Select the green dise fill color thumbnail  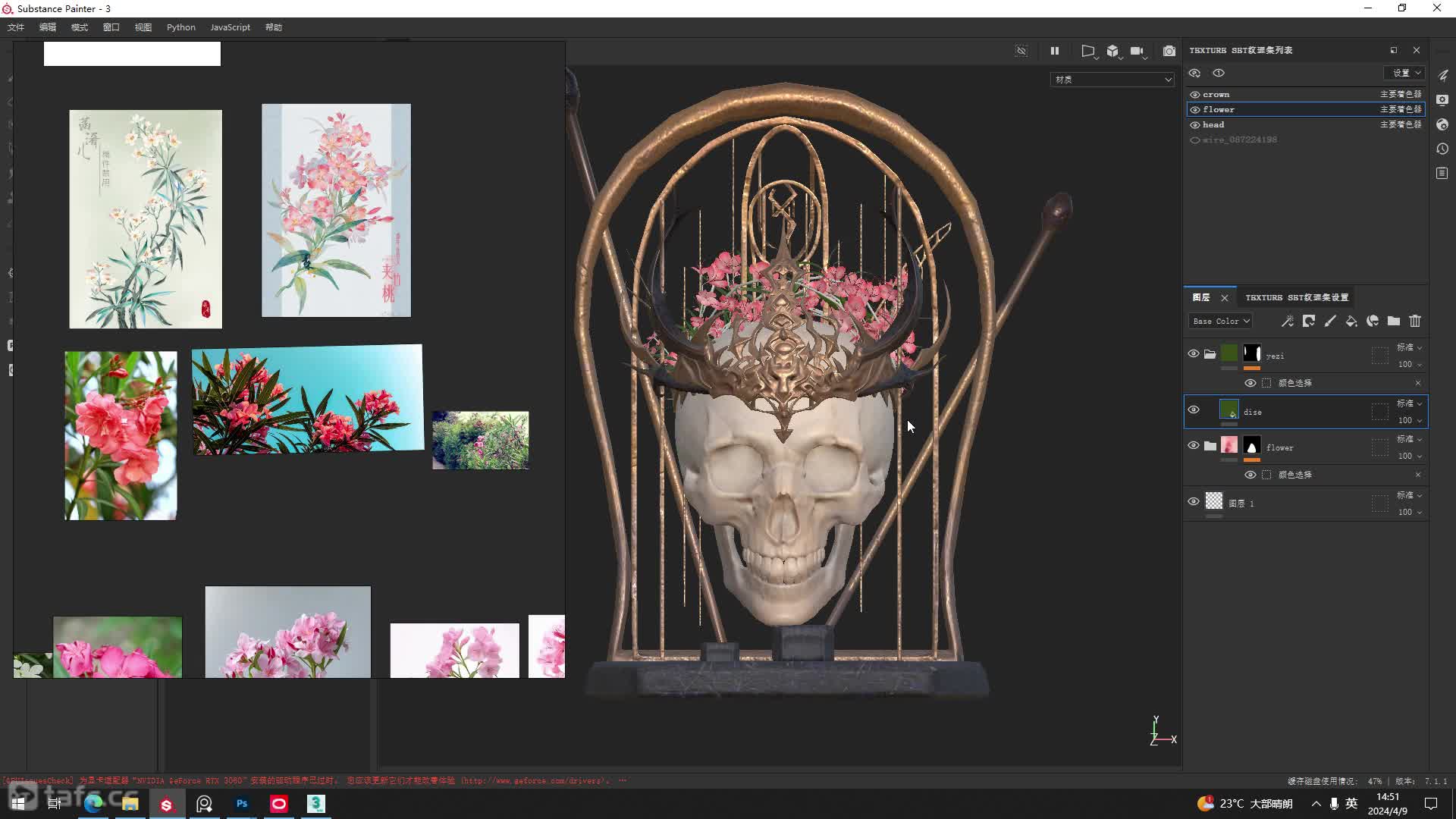coord(1229,409)
